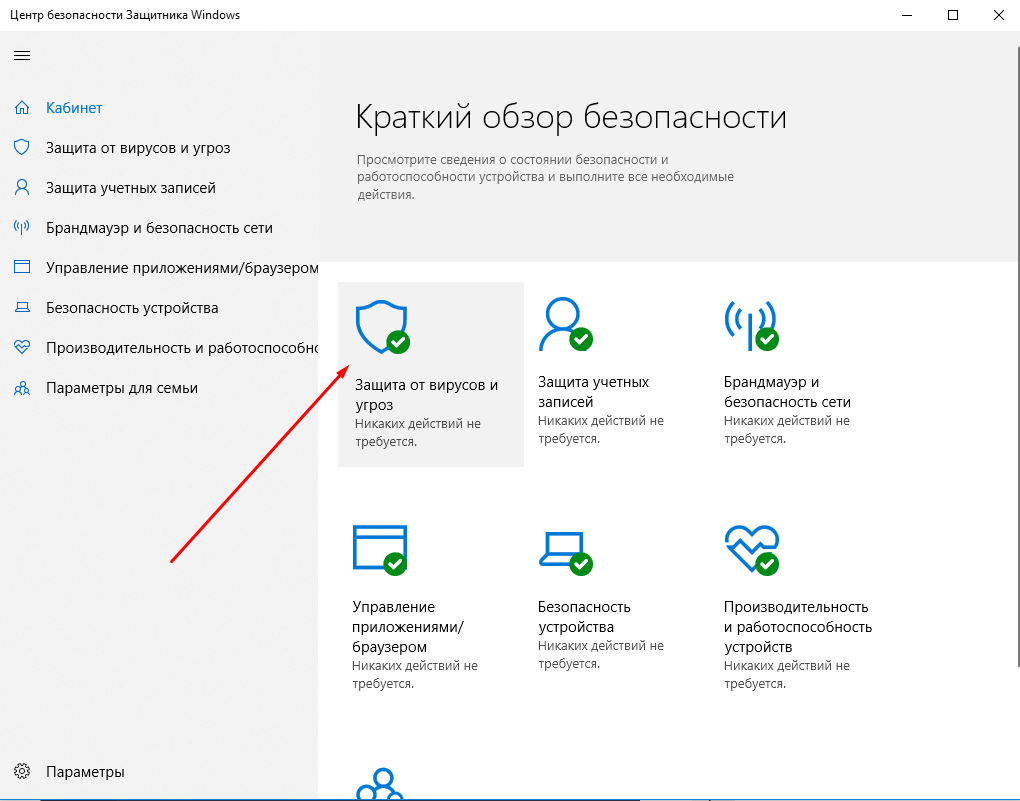This screenshot has width=1020, height=801.
Task: Click the large shield tile icon
Action: coord(382,327)
